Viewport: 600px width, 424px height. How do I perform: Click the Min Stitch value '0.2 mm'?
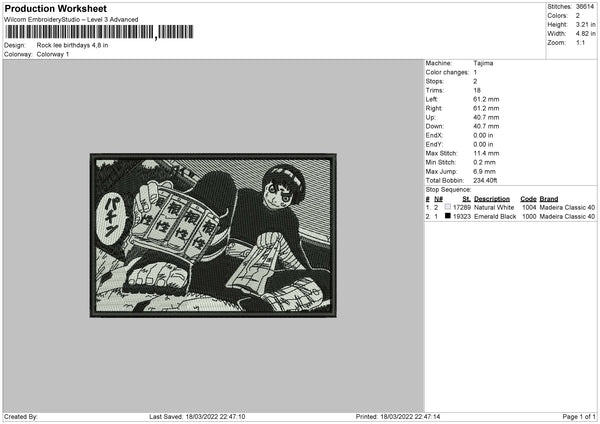[x=484, y=162]
